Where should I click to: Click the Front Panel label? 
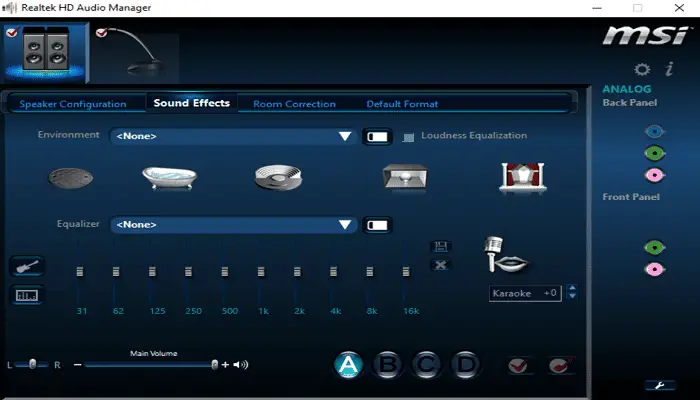(631, 197)
